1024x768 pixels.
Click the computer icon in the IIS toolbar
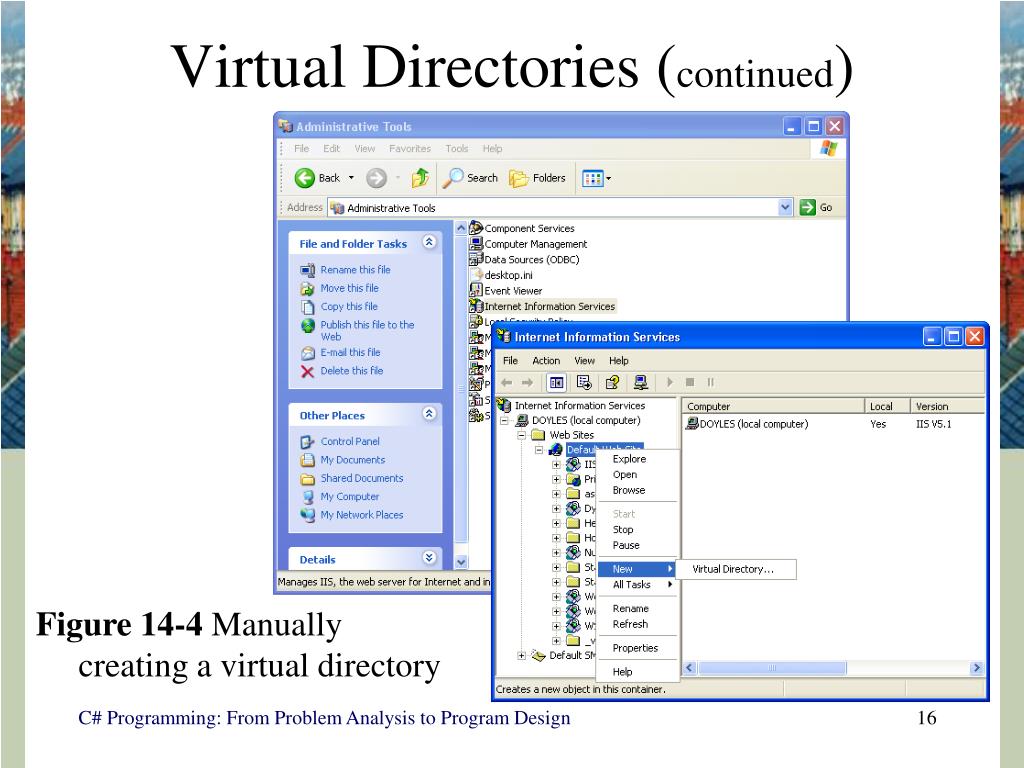click(641, 383)
